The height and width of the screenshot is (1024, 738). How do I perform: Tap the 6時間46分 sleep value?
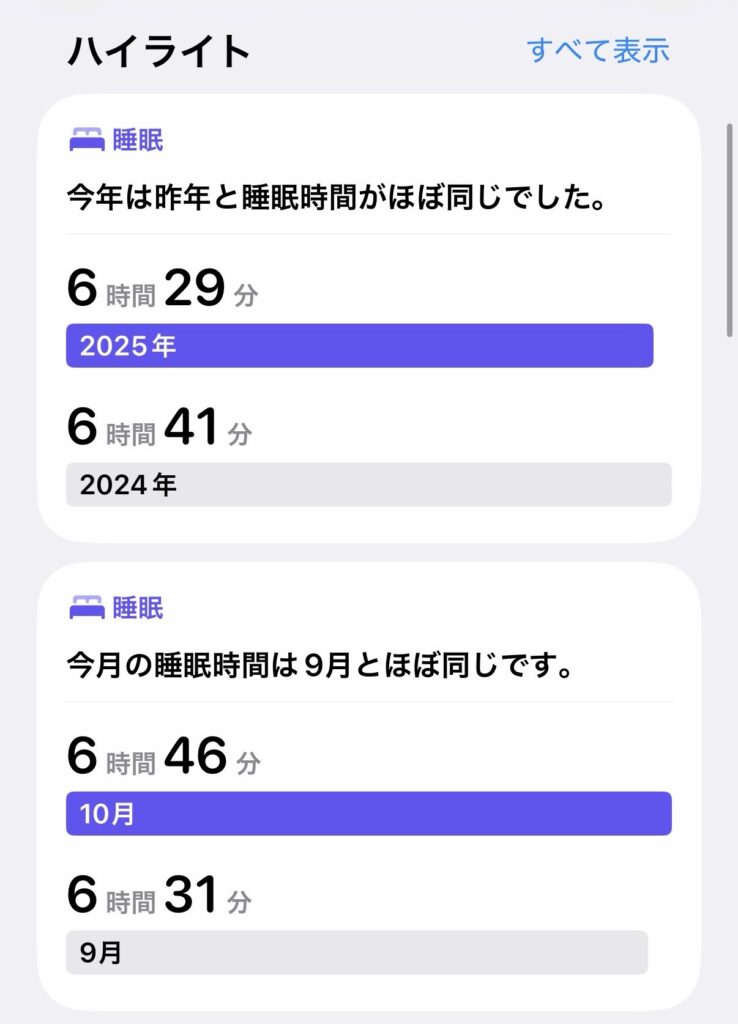pos(163,758)
